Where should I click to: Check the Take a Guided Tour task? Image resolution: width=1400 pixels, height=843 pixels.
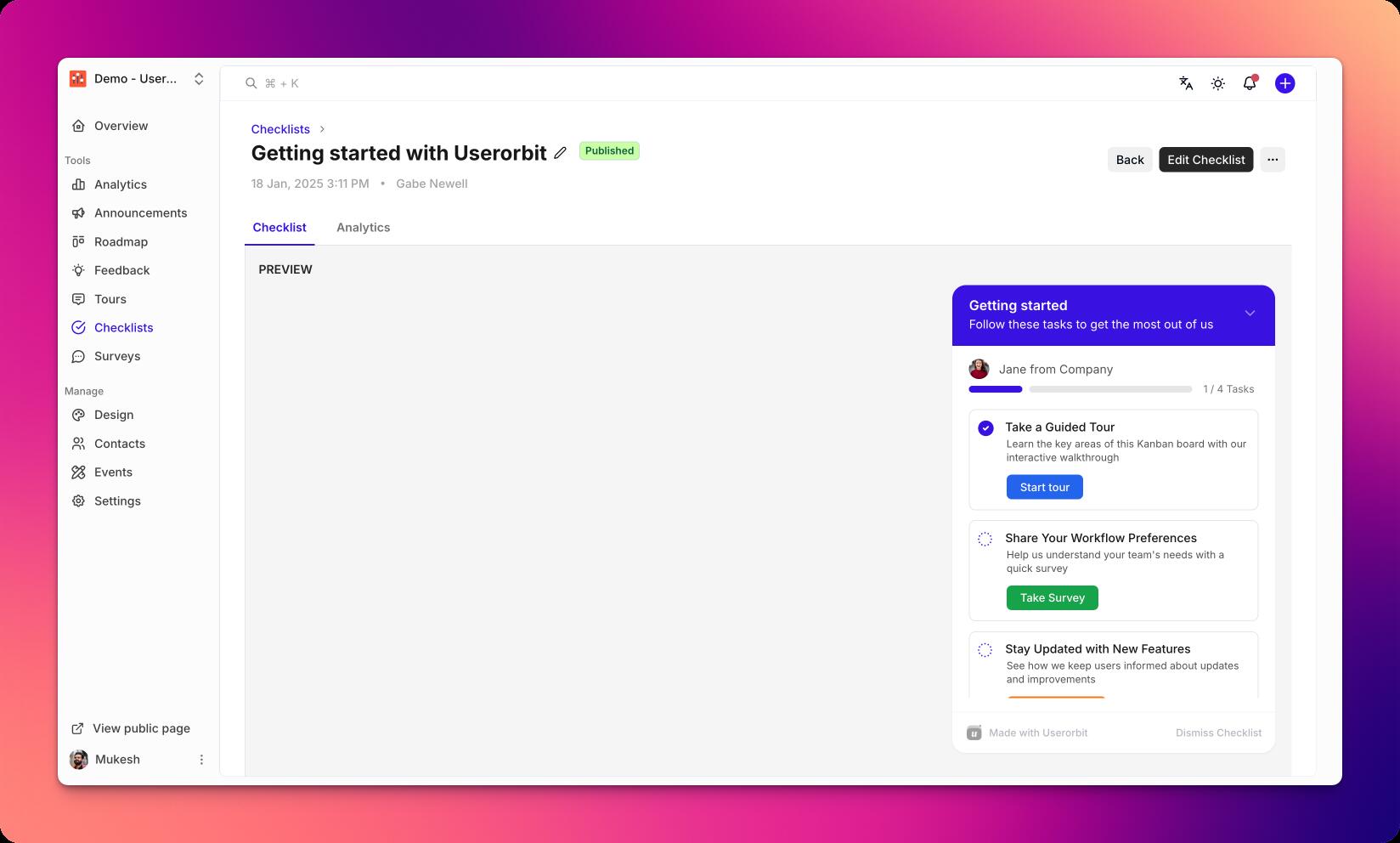click(x=985, y=428)
